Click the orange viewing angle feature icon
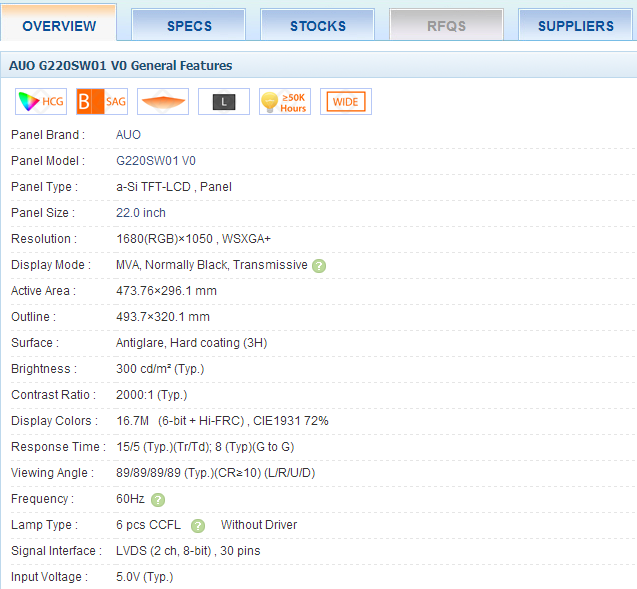The height and width of the screenshot is (589, 637). pyautogui.click(x=163, y=102)
